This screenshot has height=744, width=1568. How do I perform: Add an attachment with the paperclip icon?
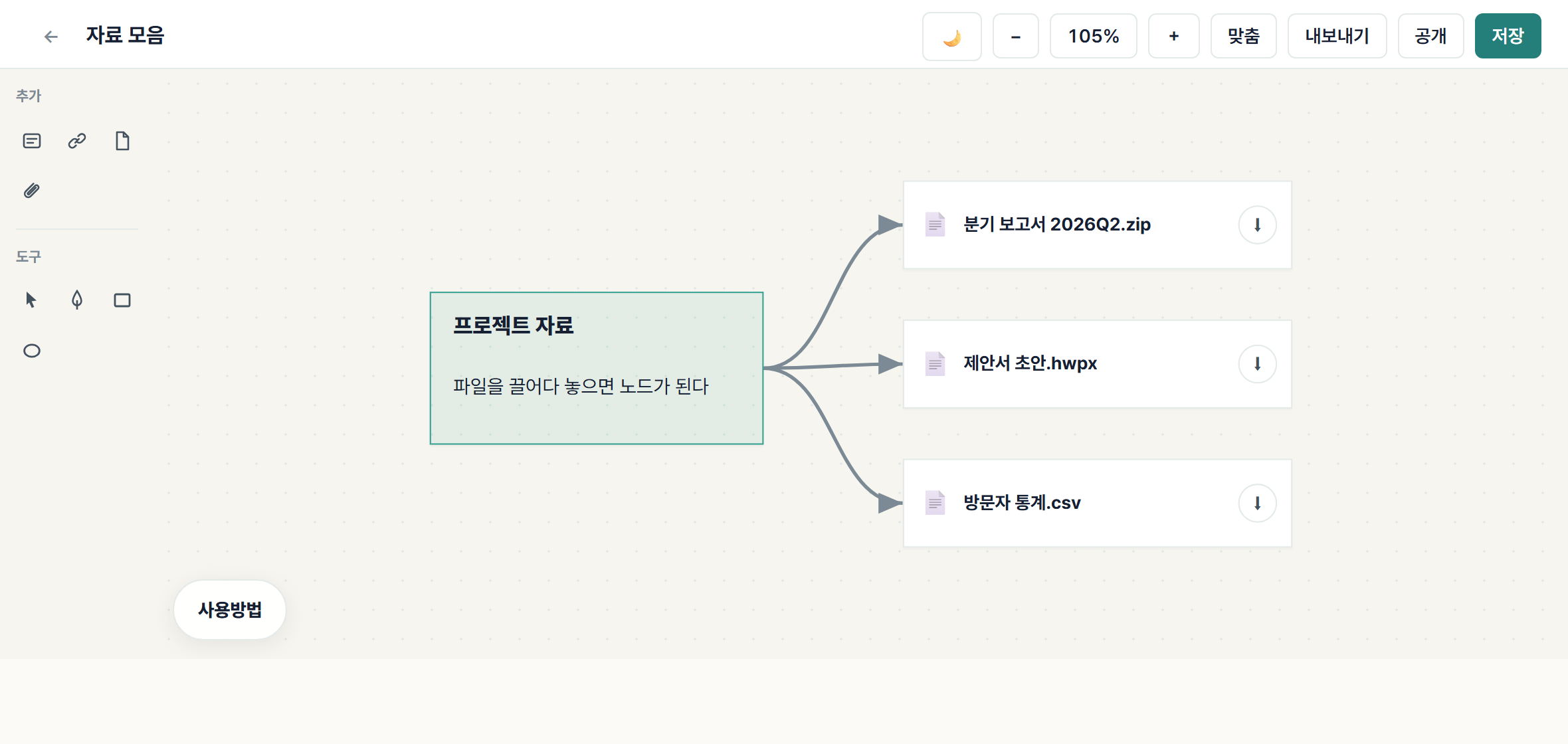tap(32, 191)
